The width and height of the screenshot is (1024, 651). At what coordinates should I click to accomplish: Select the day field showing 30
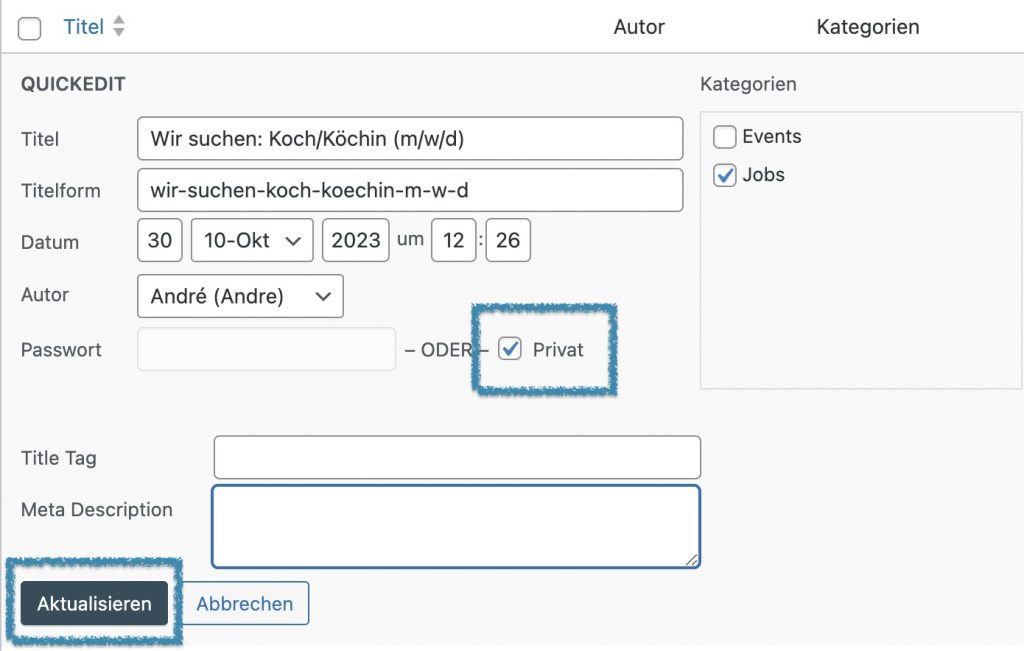(160, 241)
